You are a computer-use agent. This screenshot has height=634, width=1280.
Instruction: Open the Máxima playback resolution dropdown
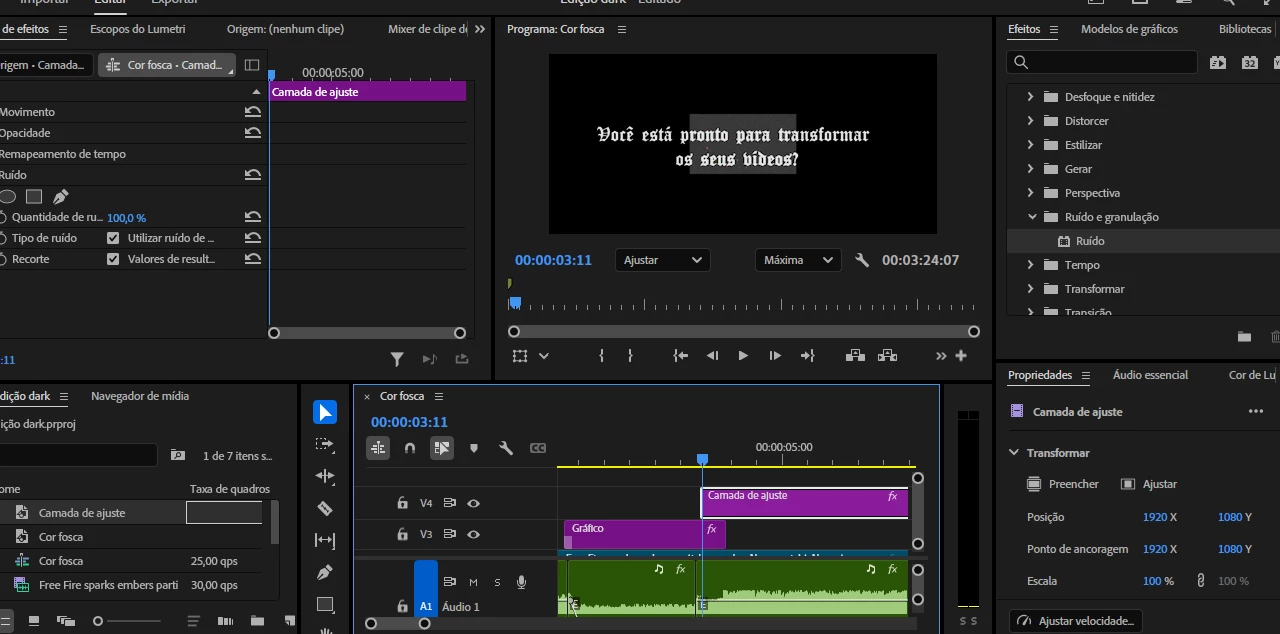pyautogui.click(x=797, y=260)
